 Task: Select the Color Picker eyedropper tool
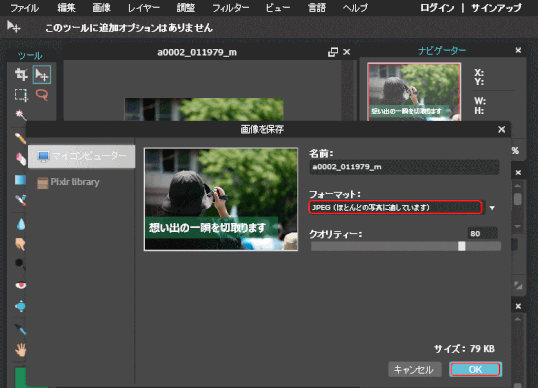coord(20,330)
